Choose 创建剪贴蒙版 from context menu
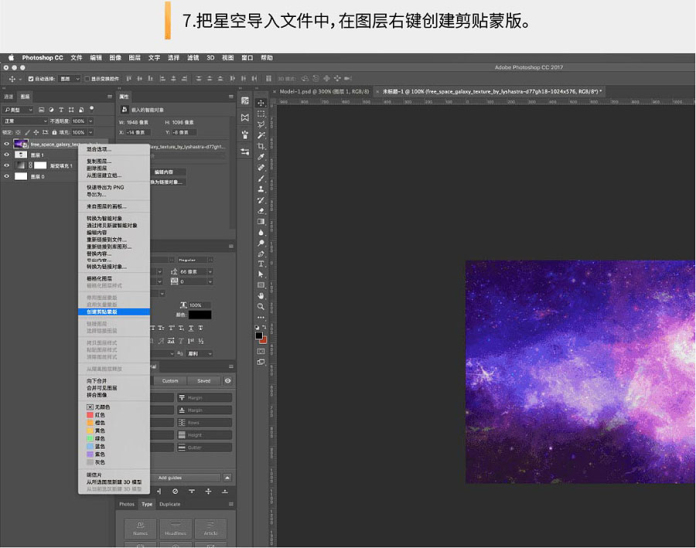 pos(101,312)
